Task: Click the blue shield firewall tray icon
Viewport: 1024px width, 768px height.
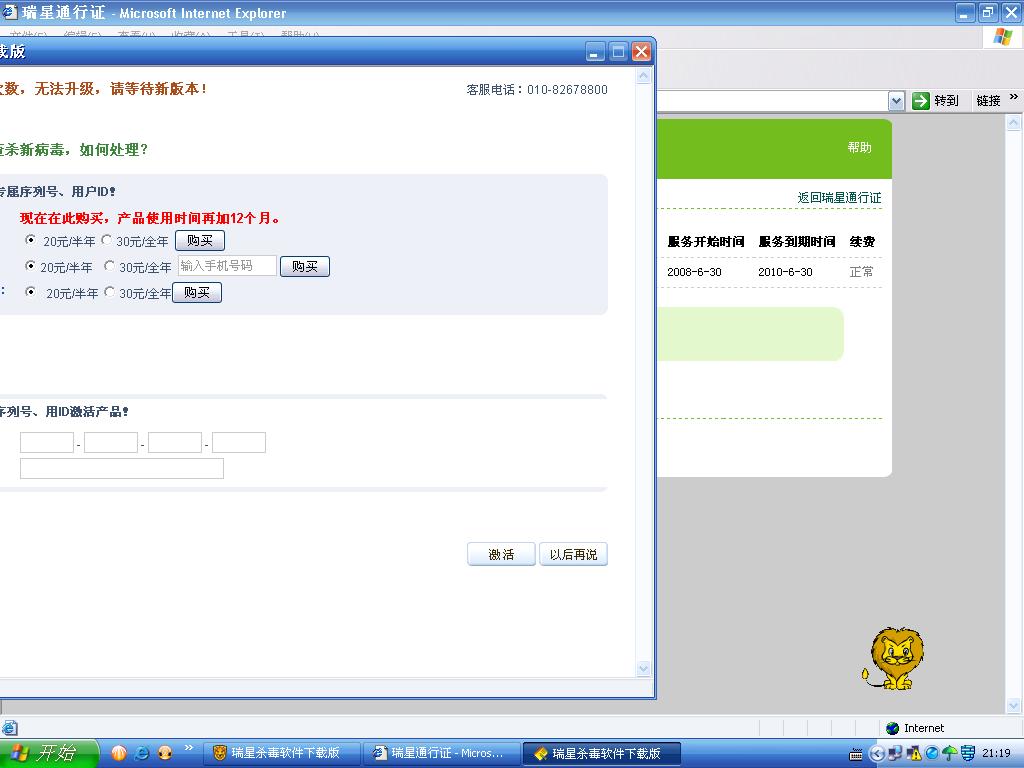Action: tap(967, 754)
